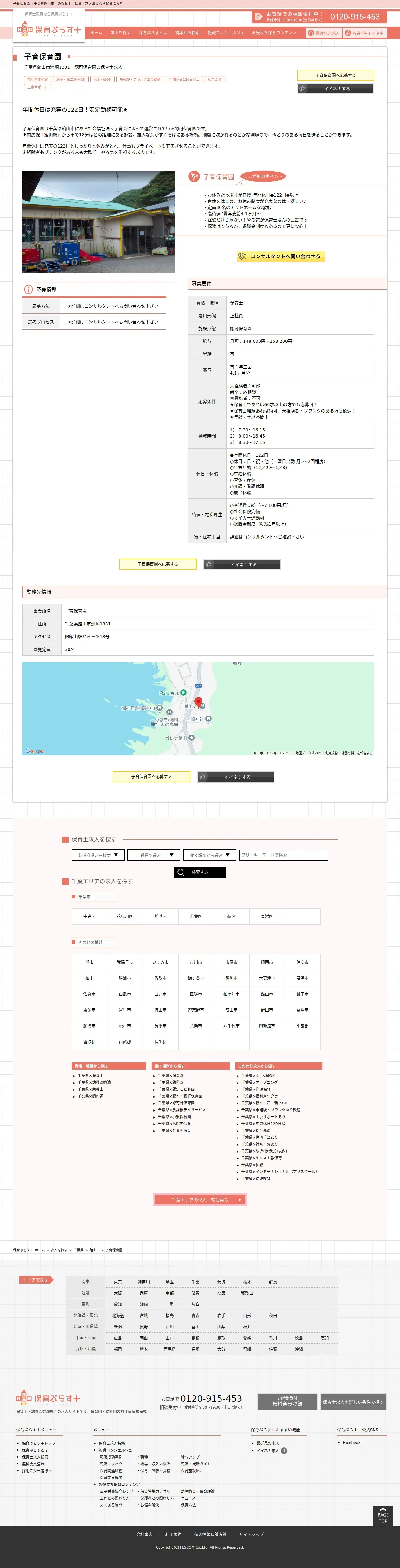400x1568 pixels.
Task: Click 館山市 in the breadcrumb trail
Action: pyautogui.click(x=95, y=1250)
